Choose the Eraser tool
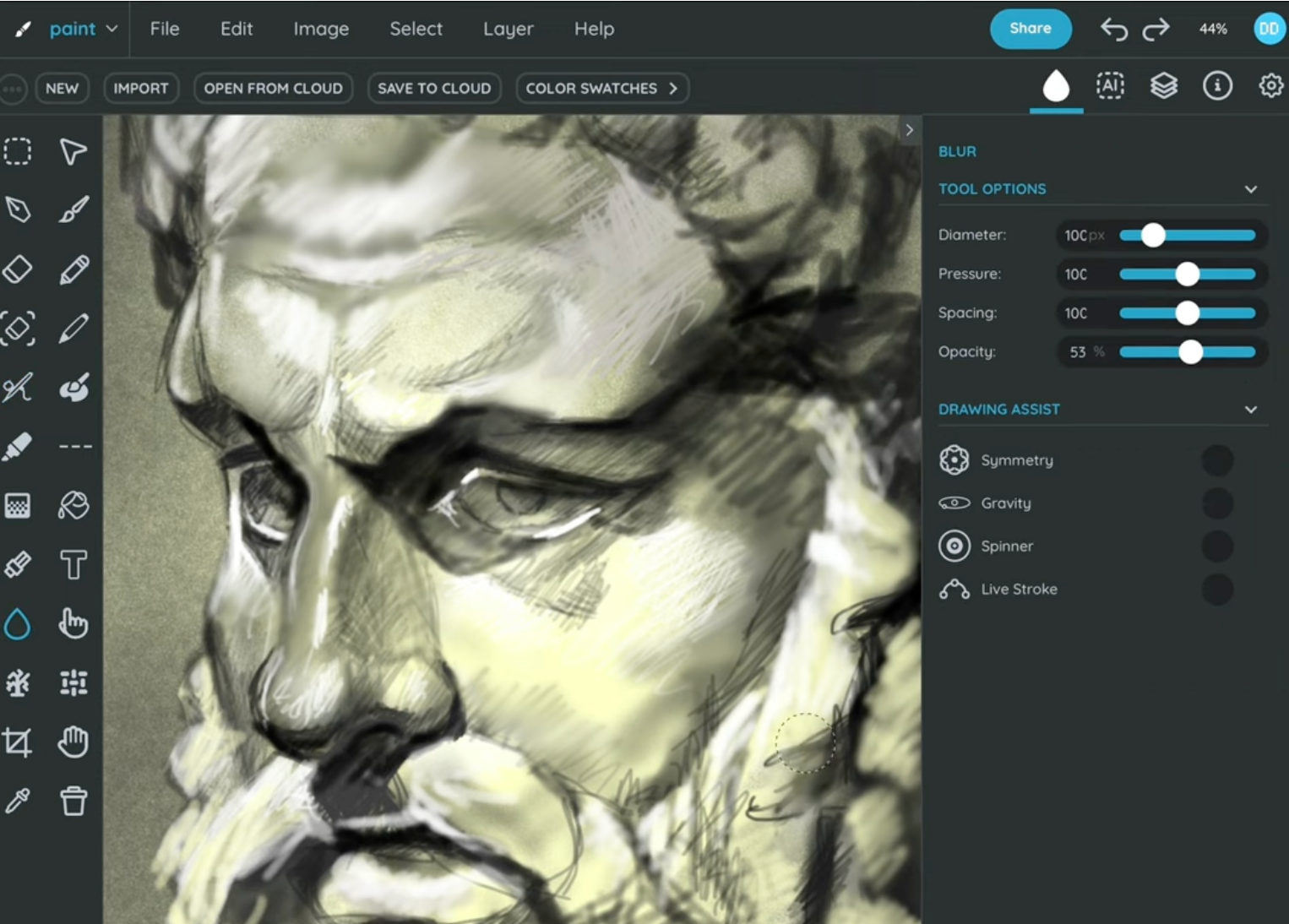This screenshot has width=1289, height=924. (18, 270)
